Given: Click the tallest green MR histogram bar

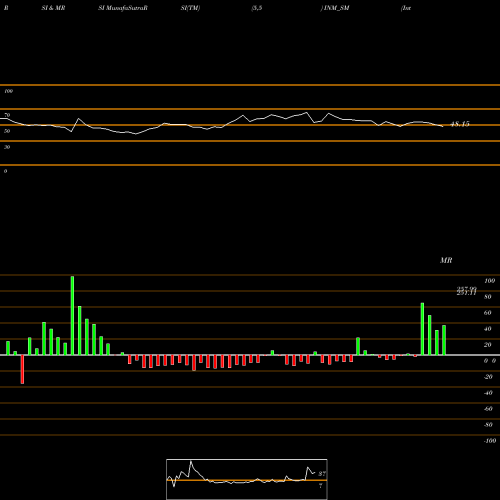Looking at the screenshot, I should tap(72, 315).
